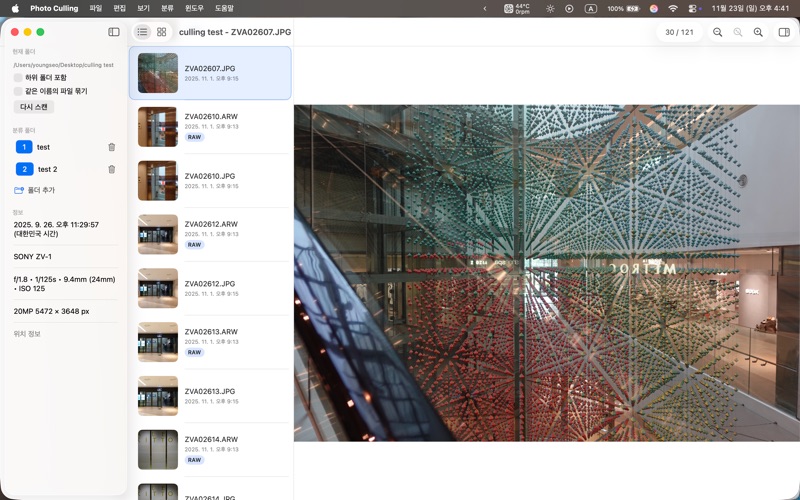The image size is (800, 500).
Task: Expand hidden menu bar items chevron
Action: click(x=485, y=8)
